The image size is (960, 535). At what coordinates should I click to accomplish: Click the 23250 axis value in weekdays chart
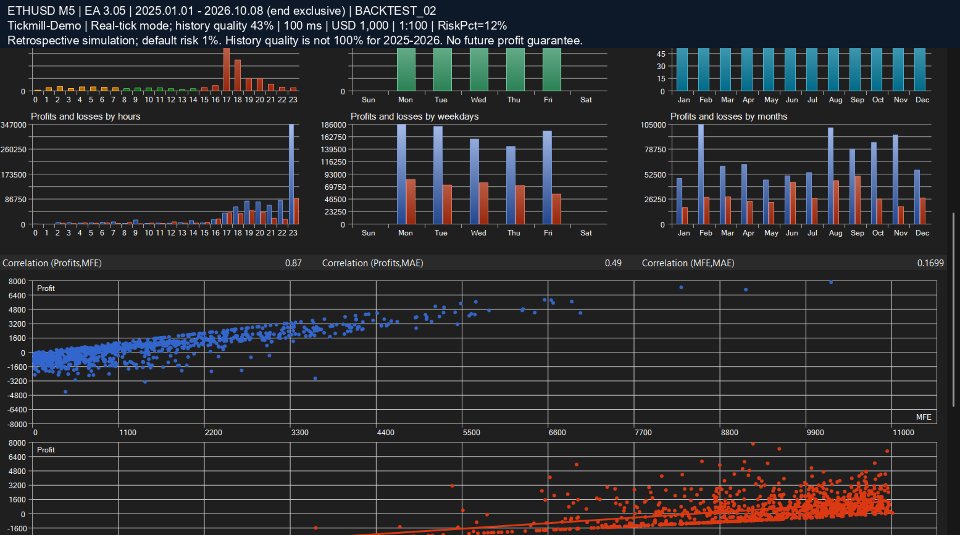[x=336, y=212]
